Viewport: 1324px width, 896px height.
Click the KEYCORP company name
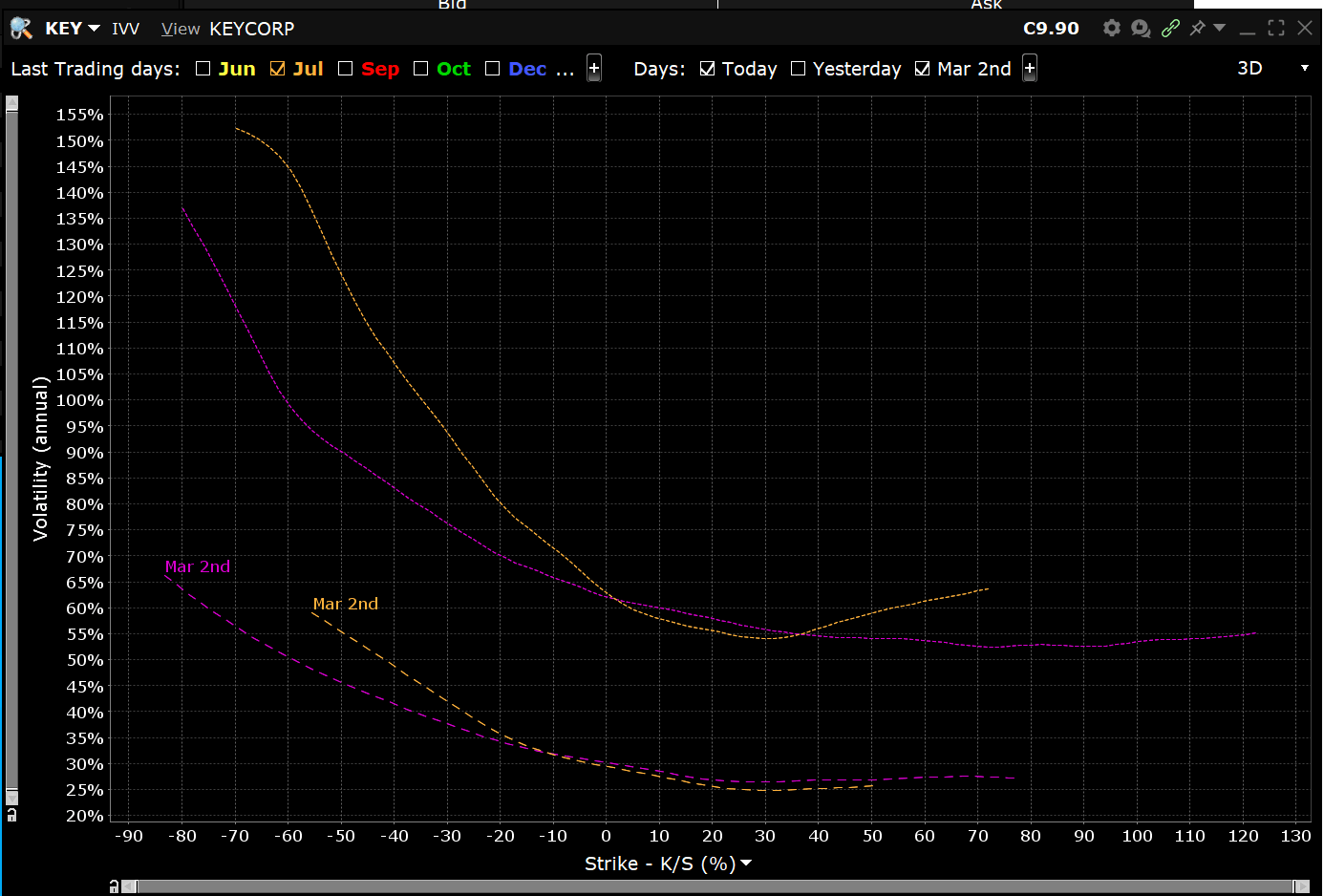(x=252, y=29)
